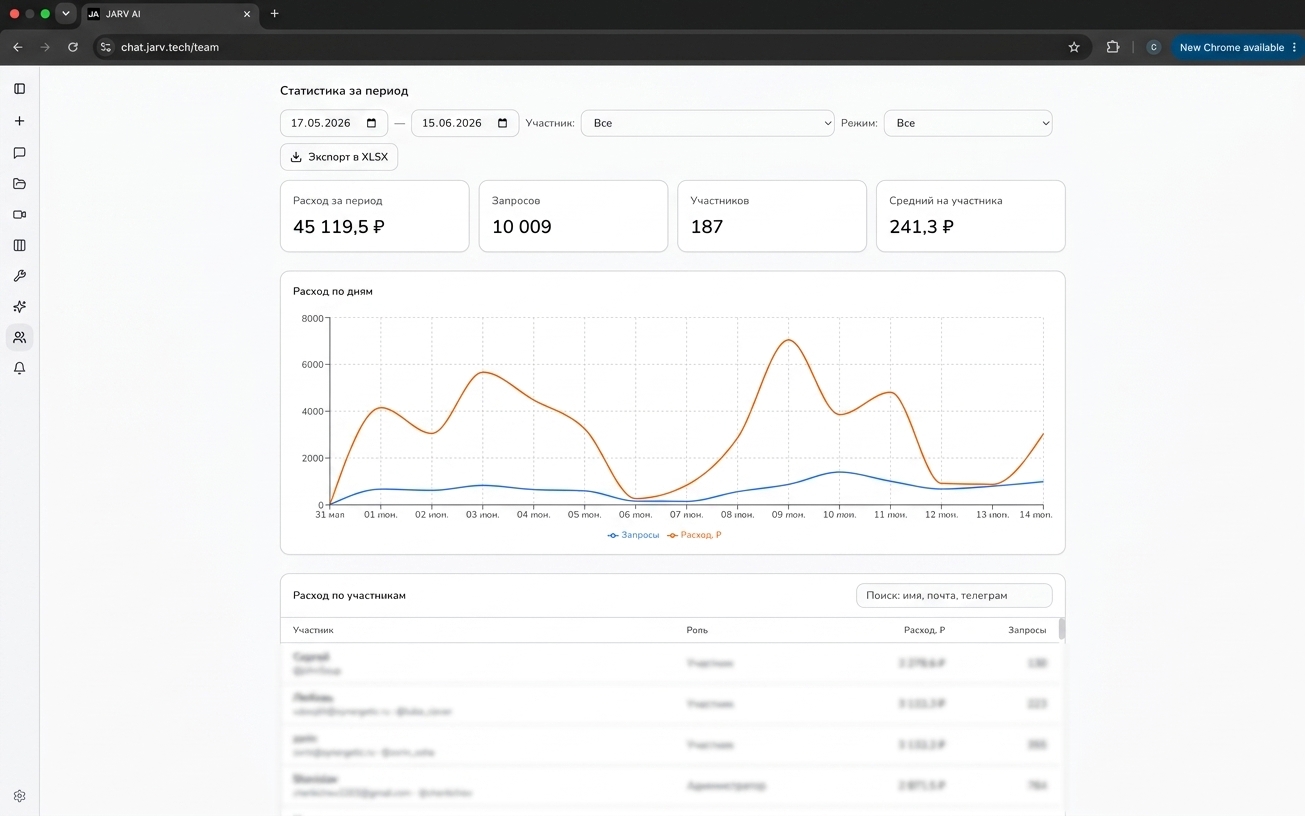This screenshot has width=1305, height=816.
Task: Open the wrench tools icon in sidebar
Action: (19, 276)
